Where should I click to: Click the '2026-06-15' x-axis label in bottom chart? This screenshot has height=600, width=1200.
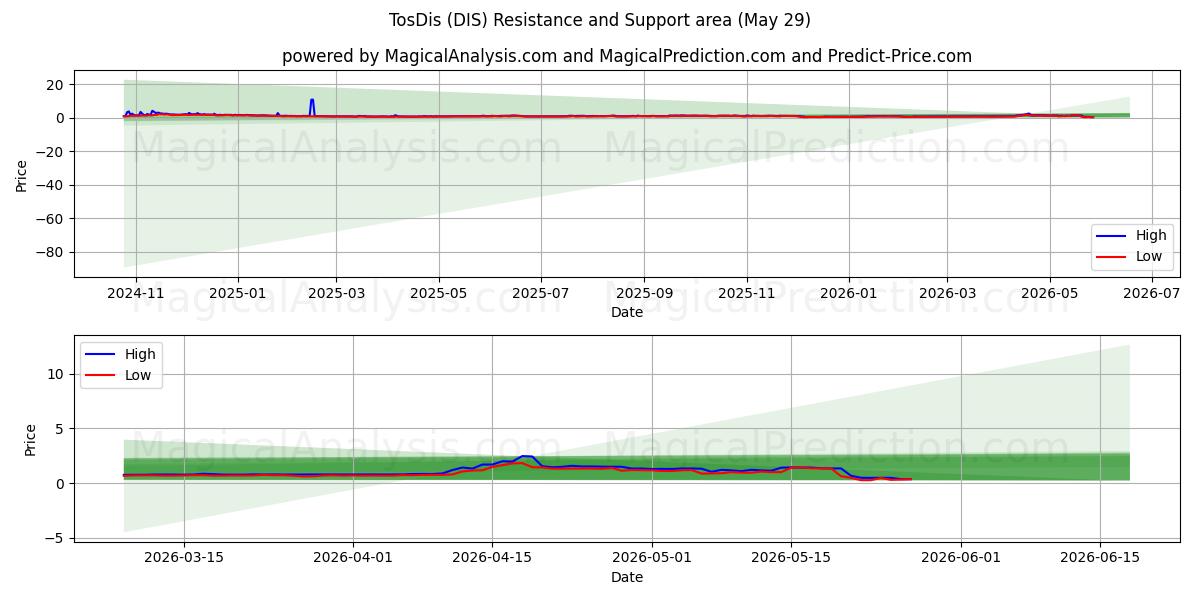tap(1100, 559)
